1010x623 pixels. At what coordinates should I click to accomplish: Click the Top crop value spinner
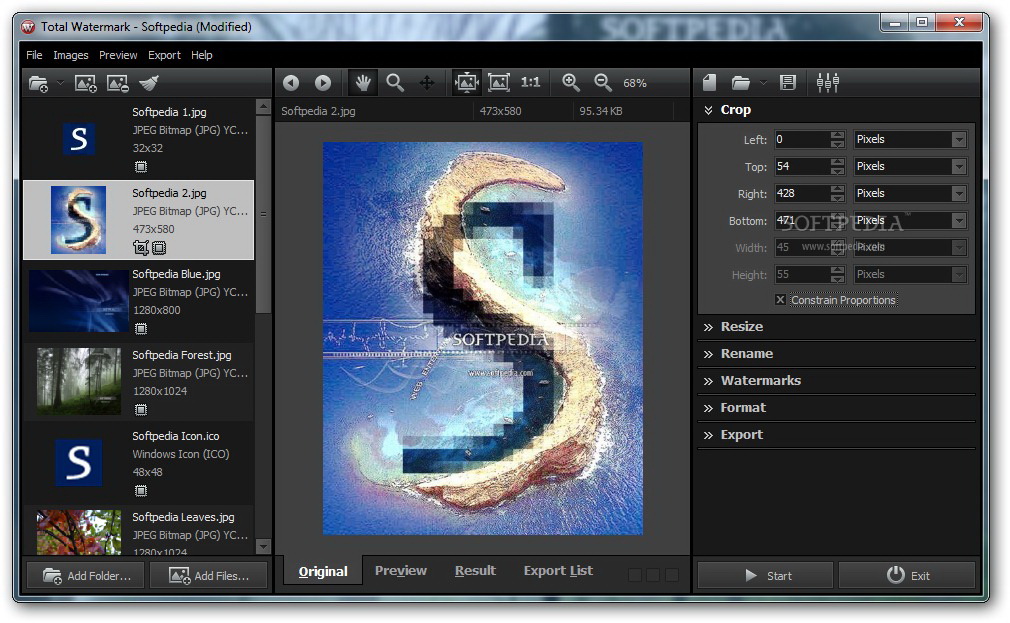pos(837,166)
